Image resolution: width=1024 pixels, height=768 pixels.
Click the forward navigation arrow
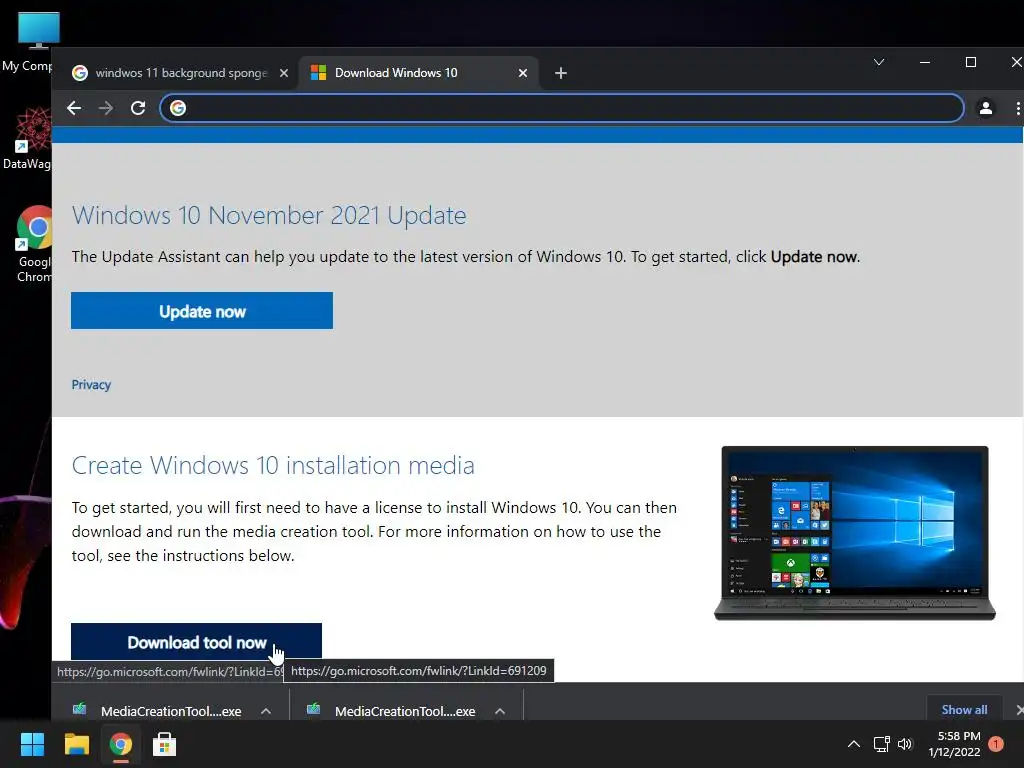[x=105, y=108]
